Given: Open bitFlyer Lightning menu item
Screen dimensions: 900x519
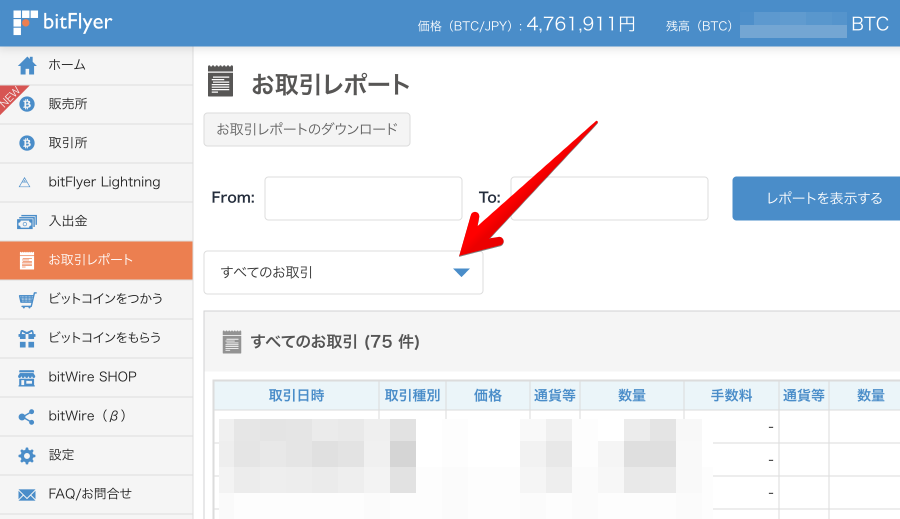Looking at the screenshot, I should (x=96, y=183).
